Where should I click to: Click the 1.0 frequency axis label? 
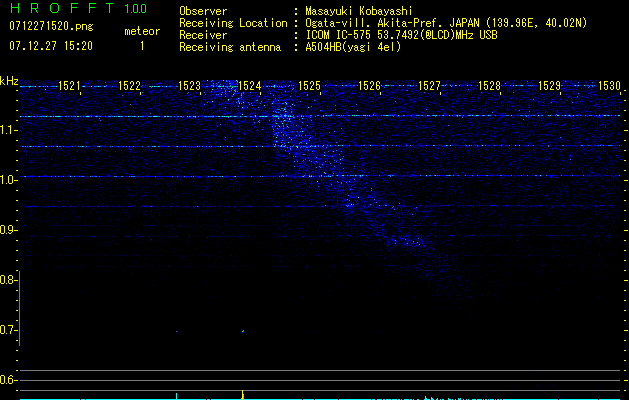pyautogui.click(x=8, y=180)
